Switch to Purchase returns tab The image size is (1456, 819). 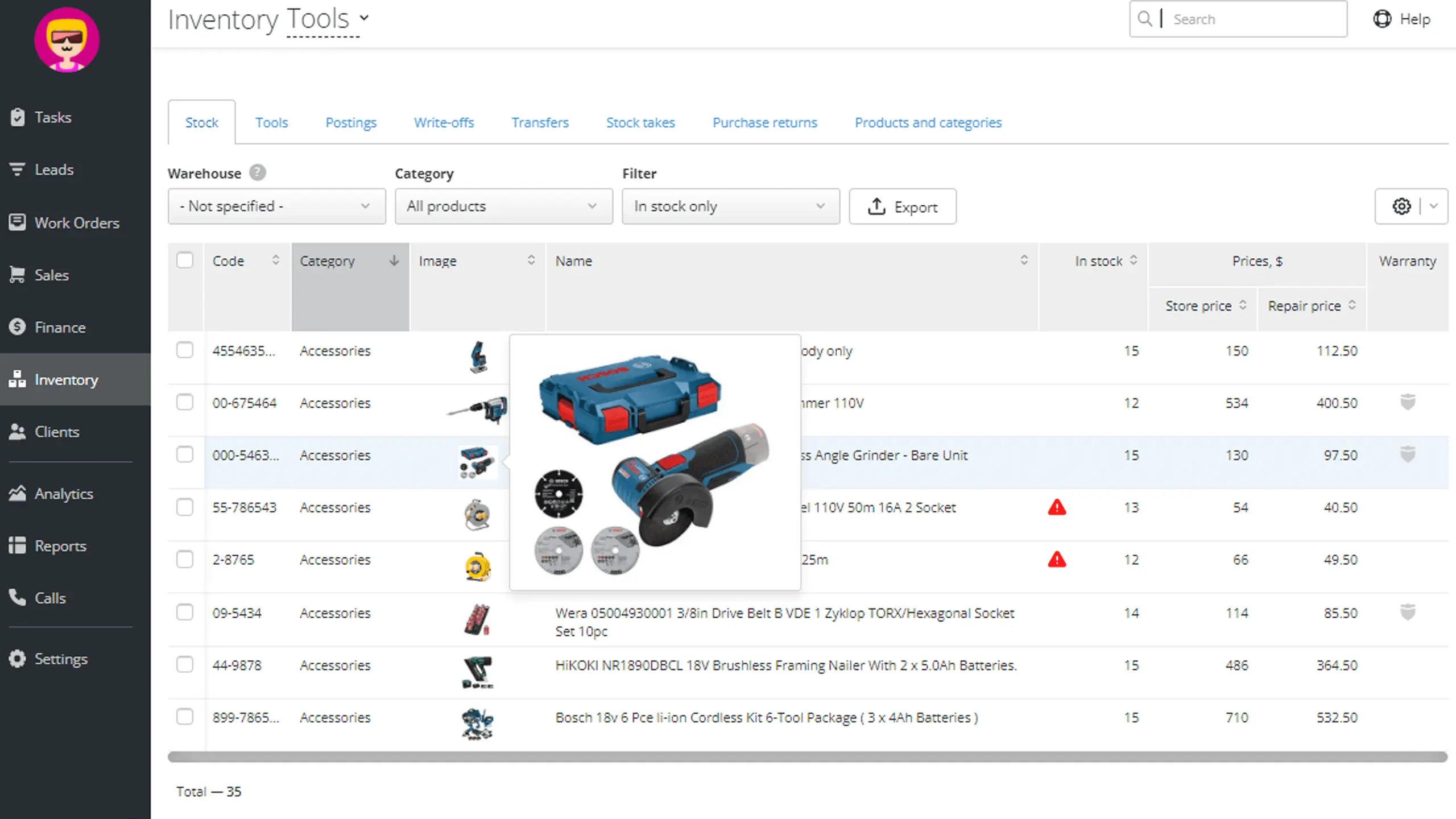tap(764, 122)
